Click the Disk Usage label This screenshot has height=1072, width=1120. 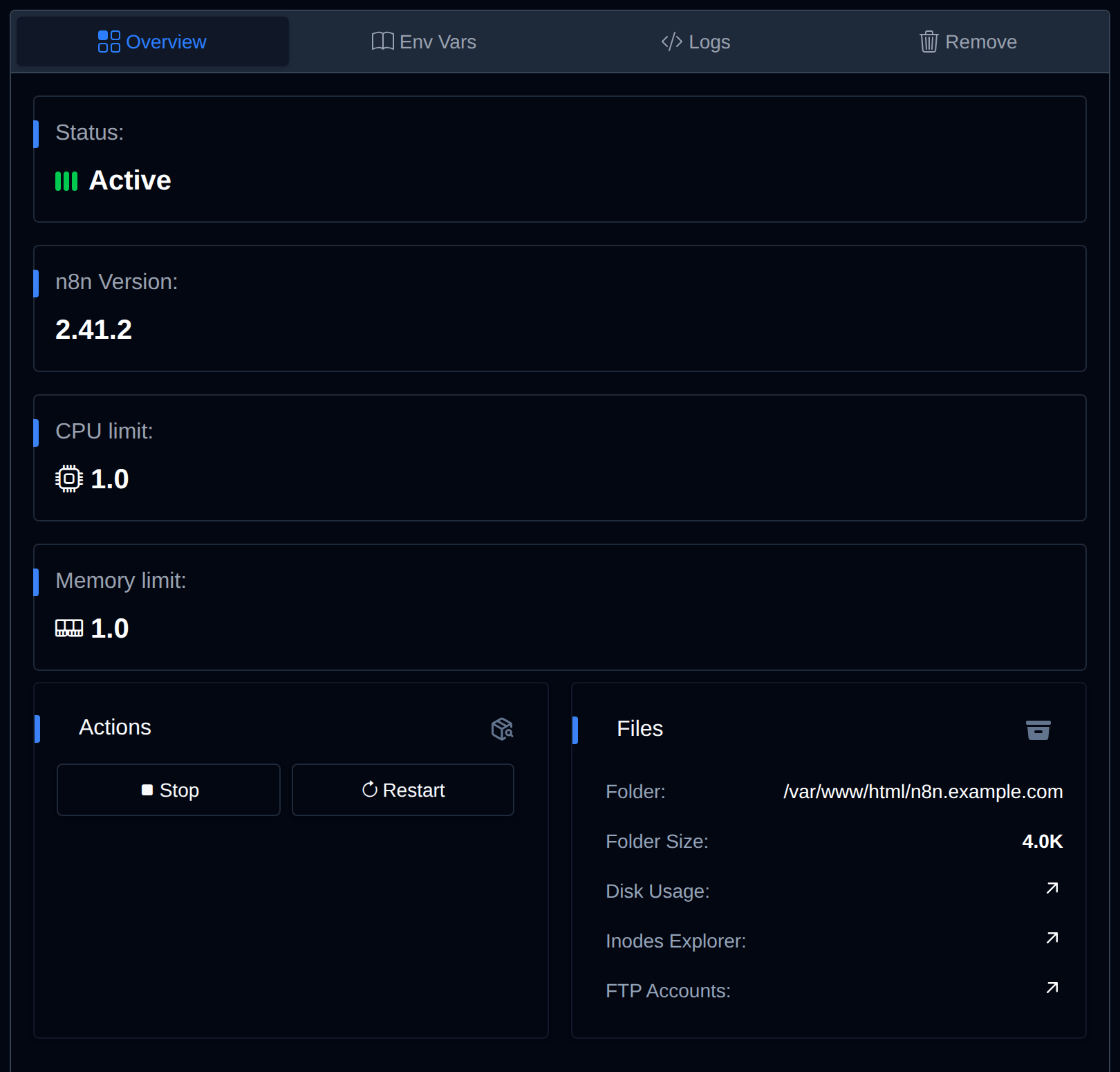coord(657,891)
